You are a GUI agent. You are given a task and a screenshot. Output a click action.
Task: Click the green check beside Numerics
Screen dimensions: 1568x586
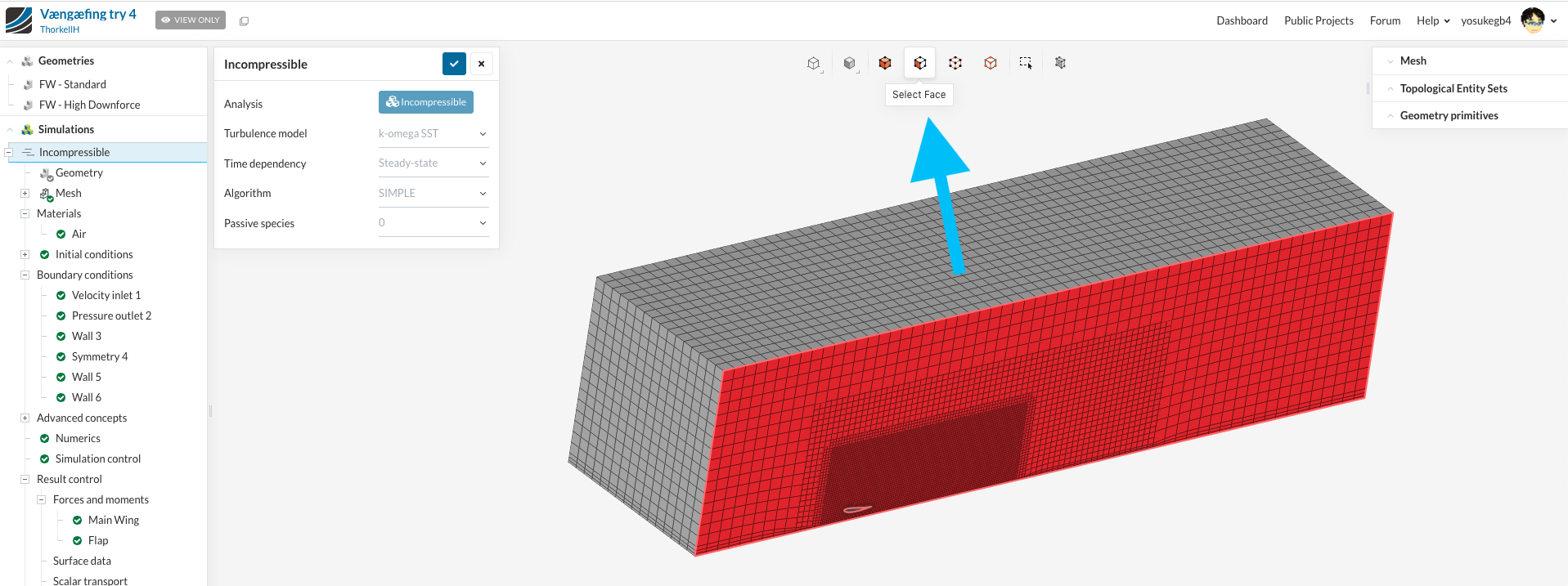[x=45, y=439]
